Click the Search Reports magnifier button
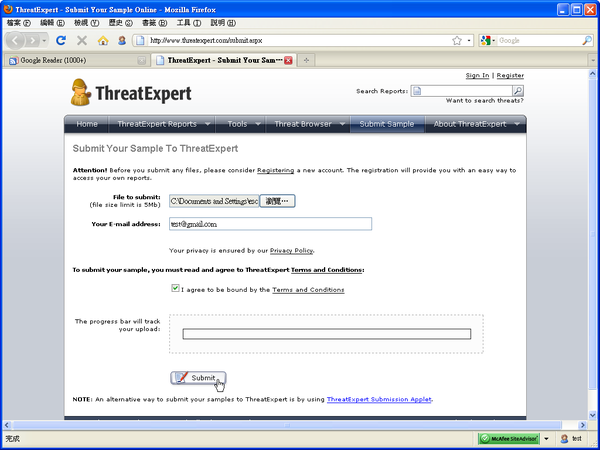This screenshot has width=600, height=450. click(x=518, y=91)
